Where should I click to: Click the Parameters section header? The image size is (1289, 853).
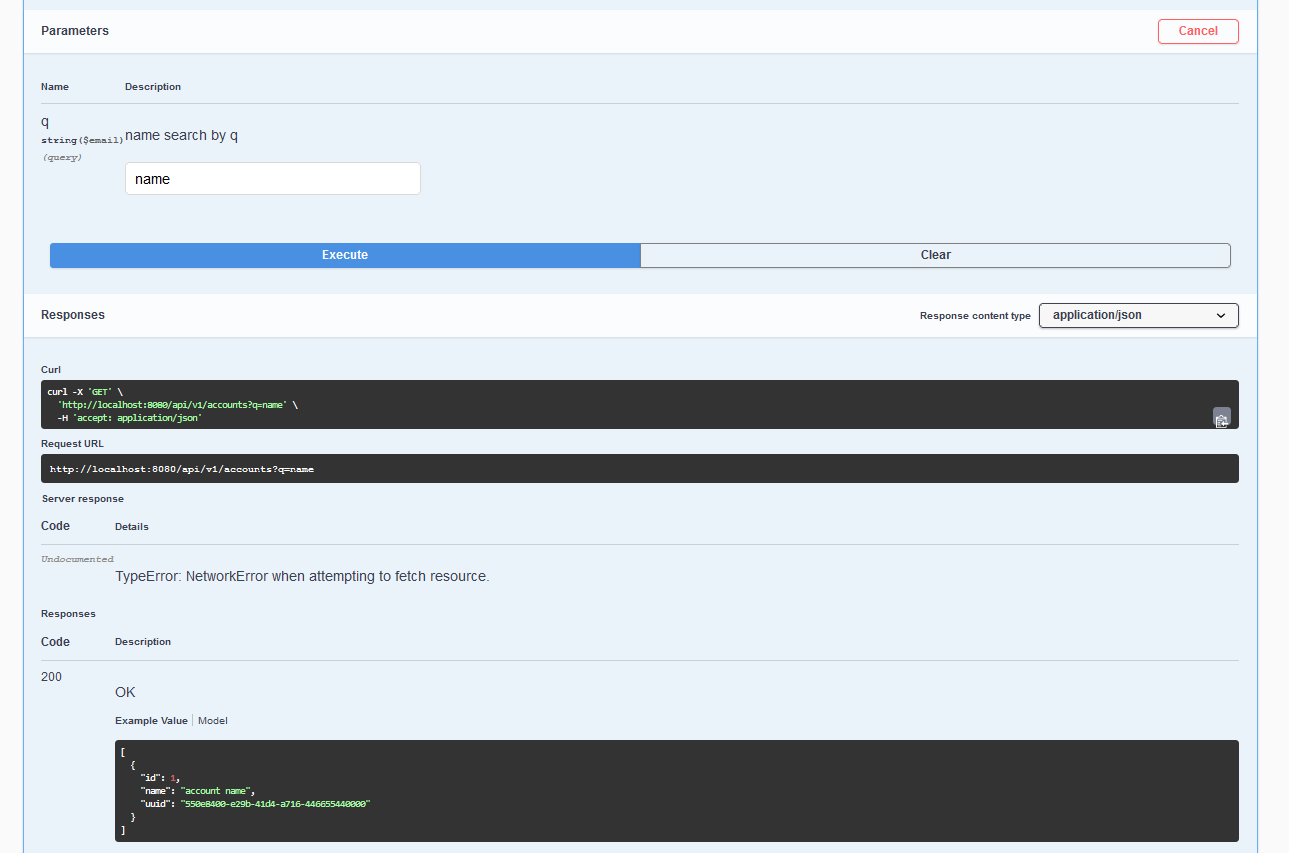75,31
